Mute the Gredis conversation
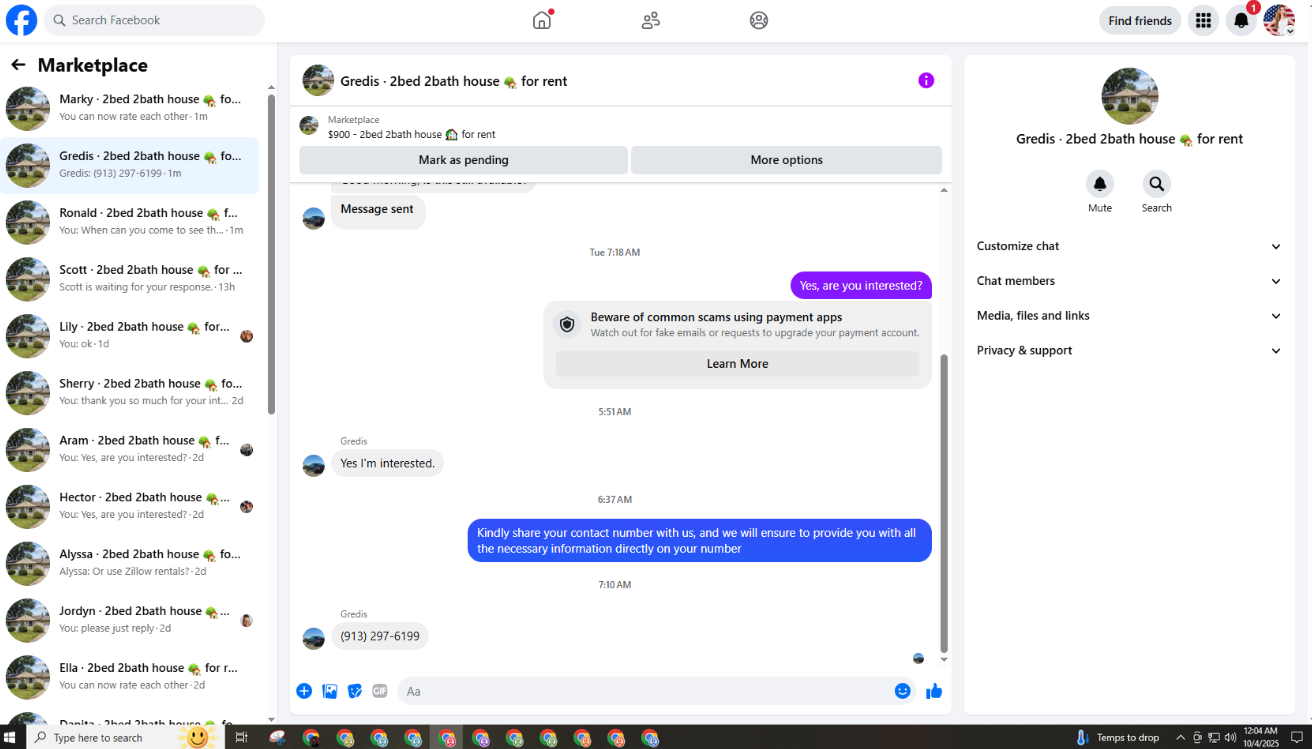The width and height of the screenshot is (1312, 749). (1100, 184)
